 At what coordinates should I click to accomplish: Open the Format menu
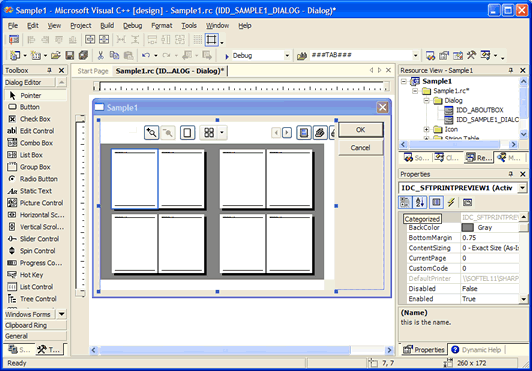tap(162, 25)
